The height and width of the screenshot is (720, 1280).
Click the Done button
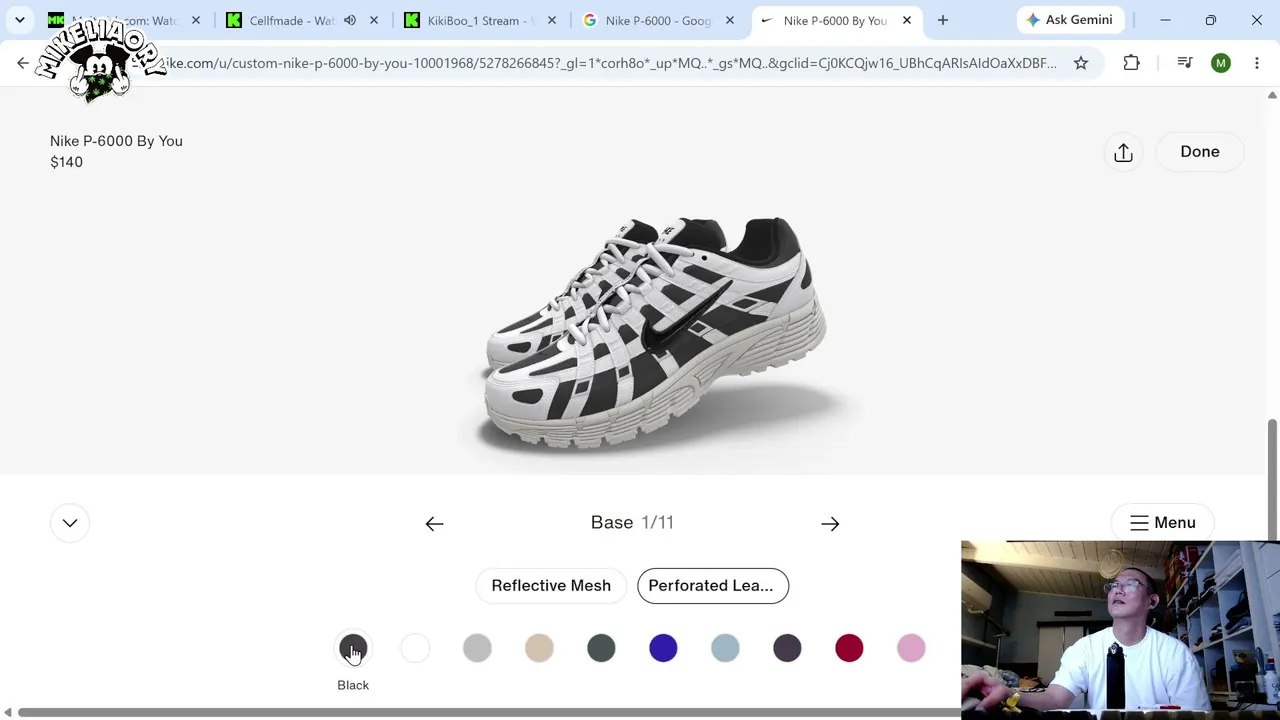click(1200, 152)
